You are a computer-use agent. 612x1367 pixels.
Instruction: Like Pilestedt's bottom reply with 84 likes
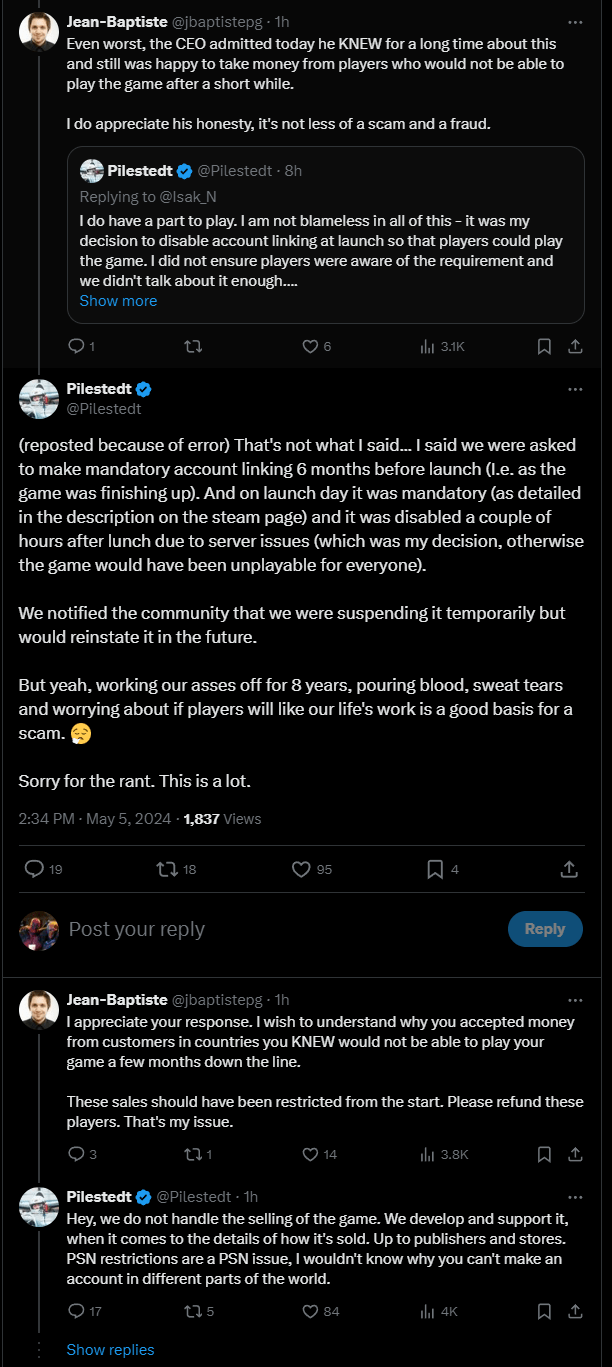tap(310, 1311)
